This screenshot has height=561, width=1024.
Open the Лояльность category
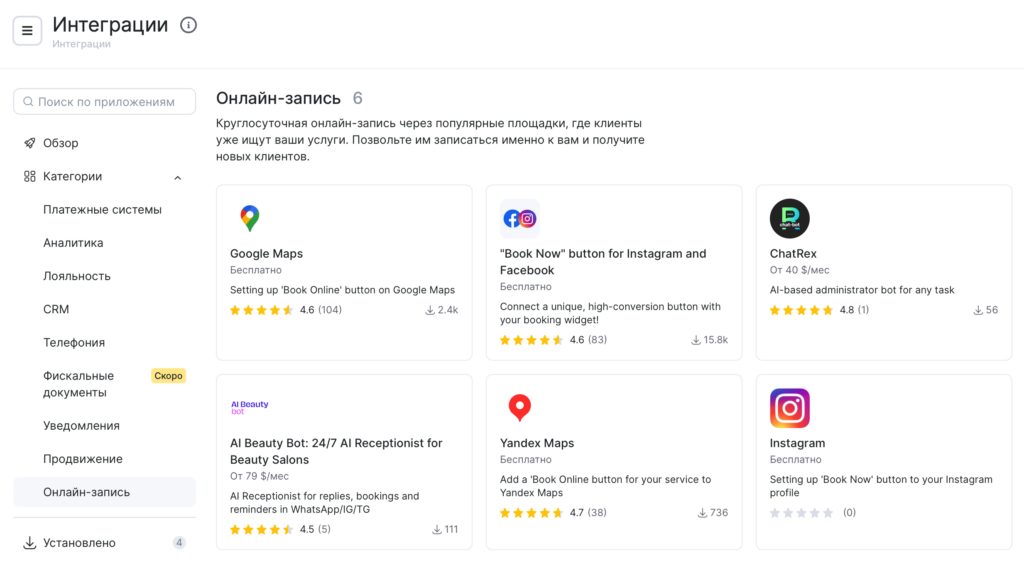coord(77,276)
